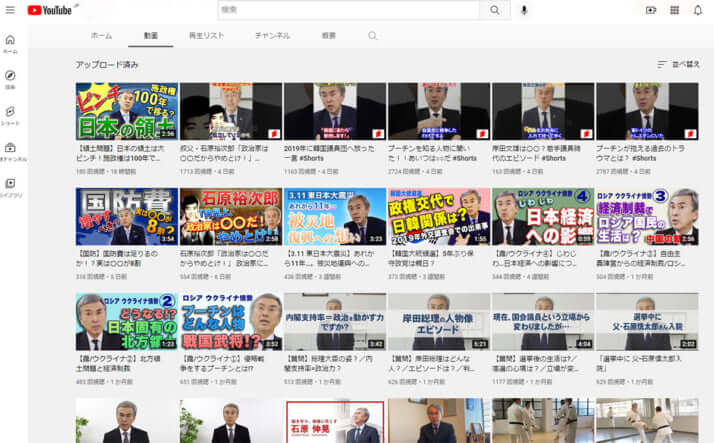Screen dimensions: 714x443
Task: Click title プーチンを知る人物に聞いた #Shorts
Action: [x=433, y=153]
